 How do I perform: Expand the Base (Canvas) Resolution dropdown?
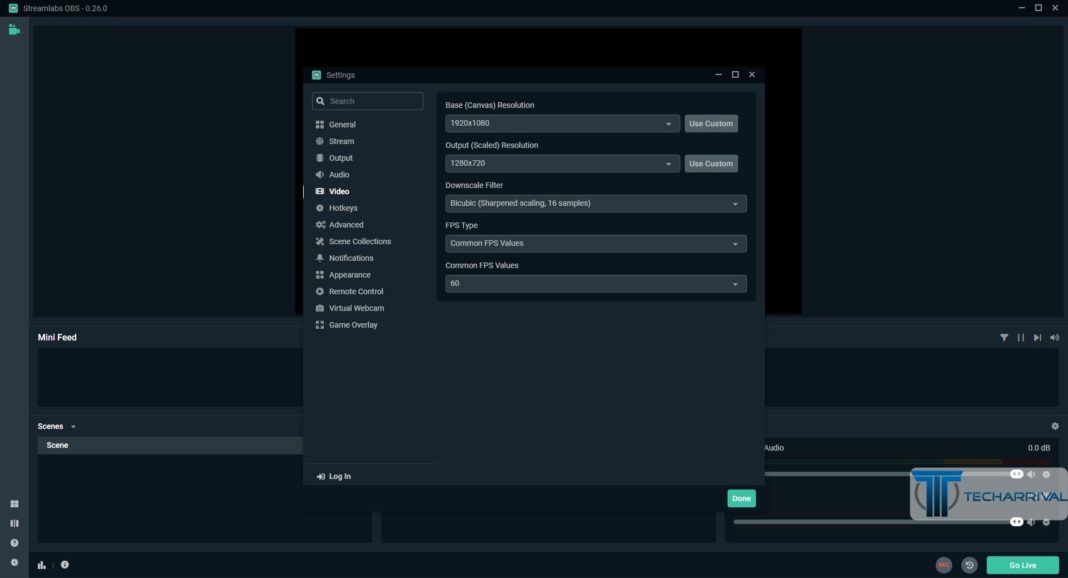click(563, 124)
